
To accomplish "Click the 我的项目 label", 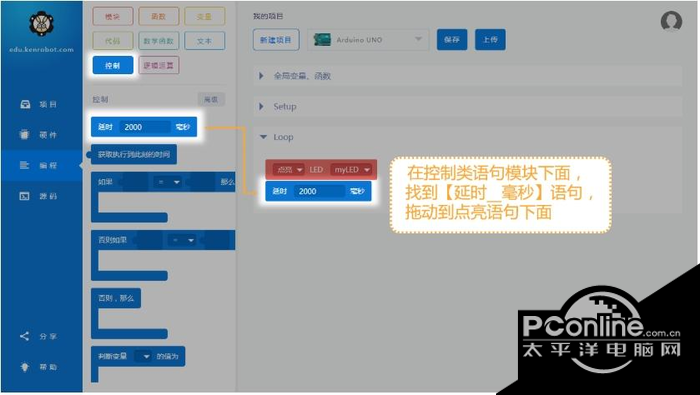I will (x=268, y=16).
